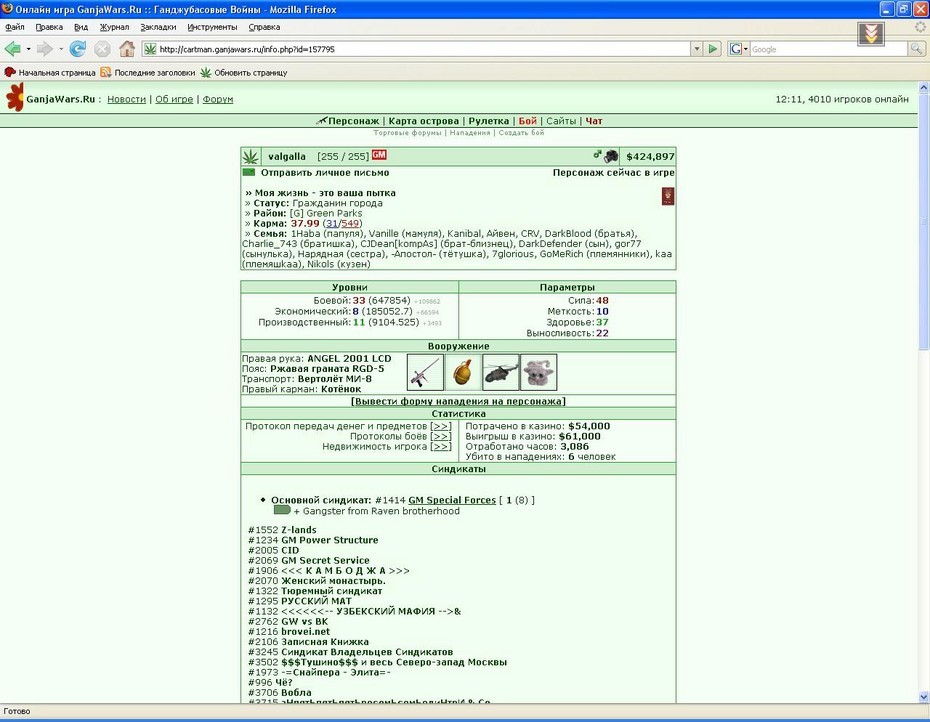Click the Карта острова navigation link

click(423, 121)
